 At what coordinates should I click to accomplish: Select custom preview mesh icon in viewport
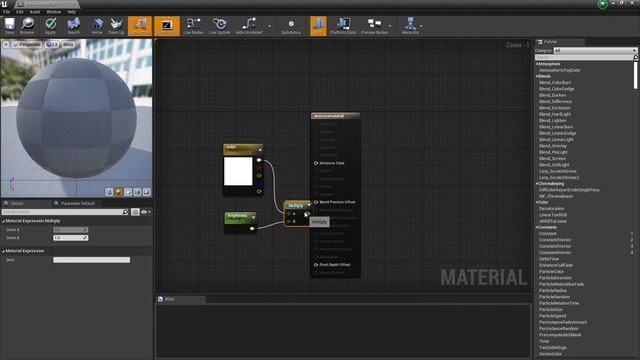[x=147, y=192]
